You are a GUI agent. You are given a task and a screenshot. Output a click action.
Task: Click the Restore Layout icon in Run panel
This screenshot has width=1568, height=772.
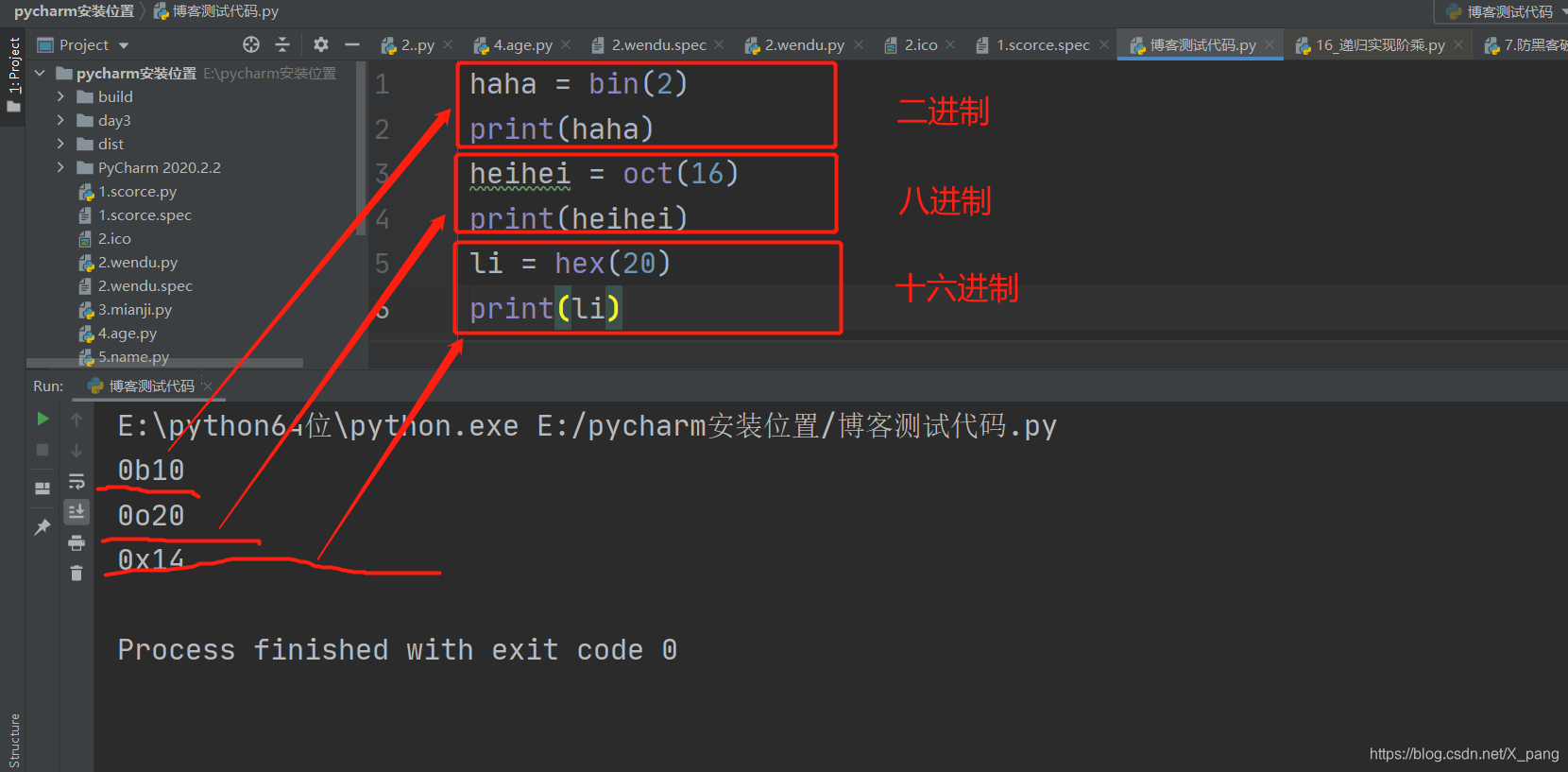pos(43,489)
